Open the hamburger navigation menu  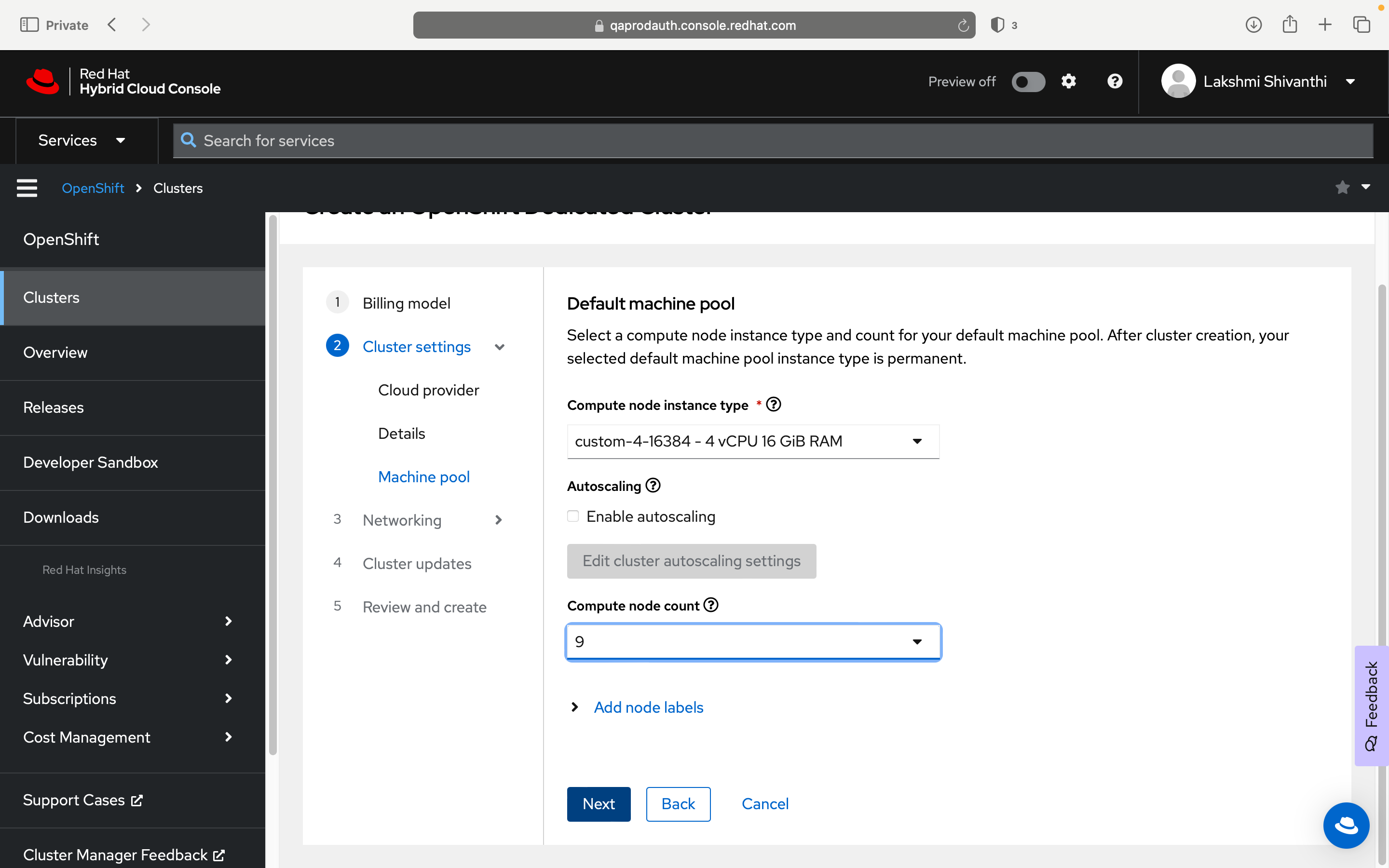click(x=27, y=188)
